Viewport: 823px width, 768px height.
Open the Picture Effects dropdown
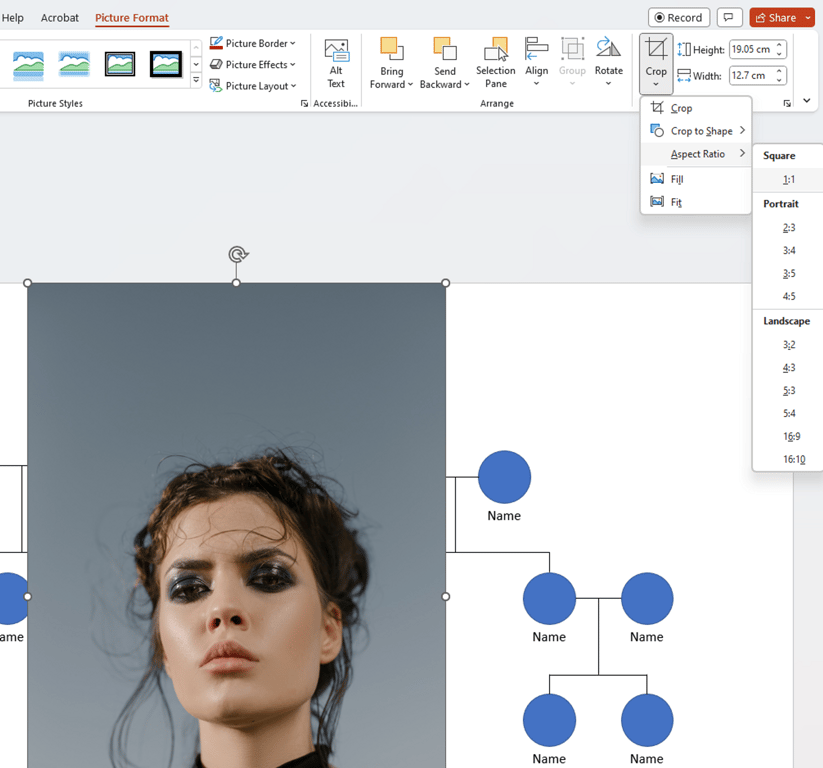252,65
